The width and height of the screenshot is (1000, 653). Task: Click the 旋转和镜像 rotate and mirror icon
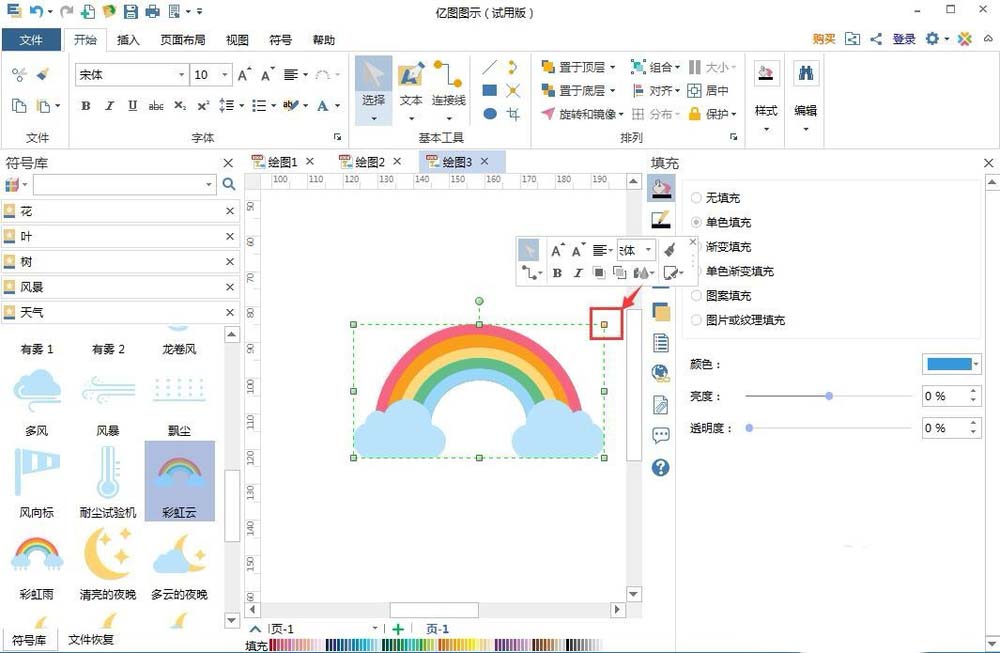point(546,113)
